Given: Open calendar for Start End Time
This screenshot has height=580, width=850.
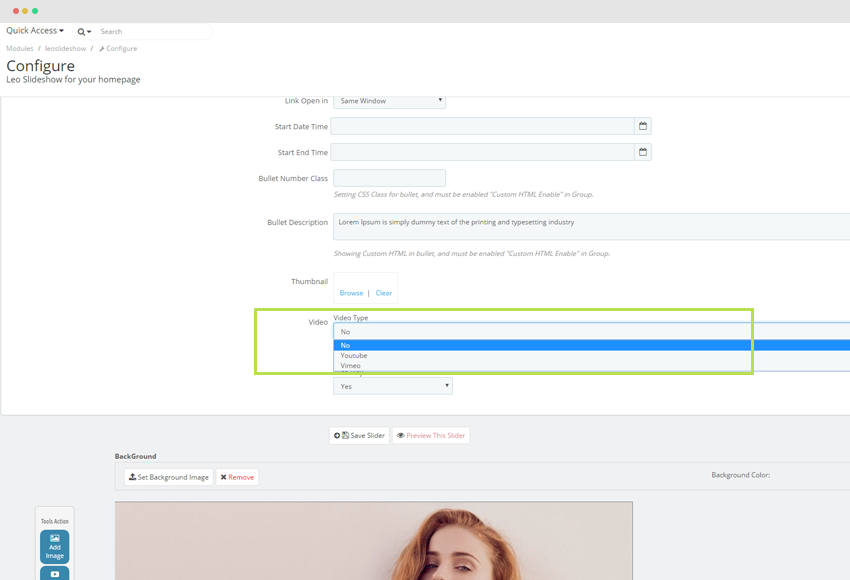Looking at the screenshot, I should (x=643, y=152).
